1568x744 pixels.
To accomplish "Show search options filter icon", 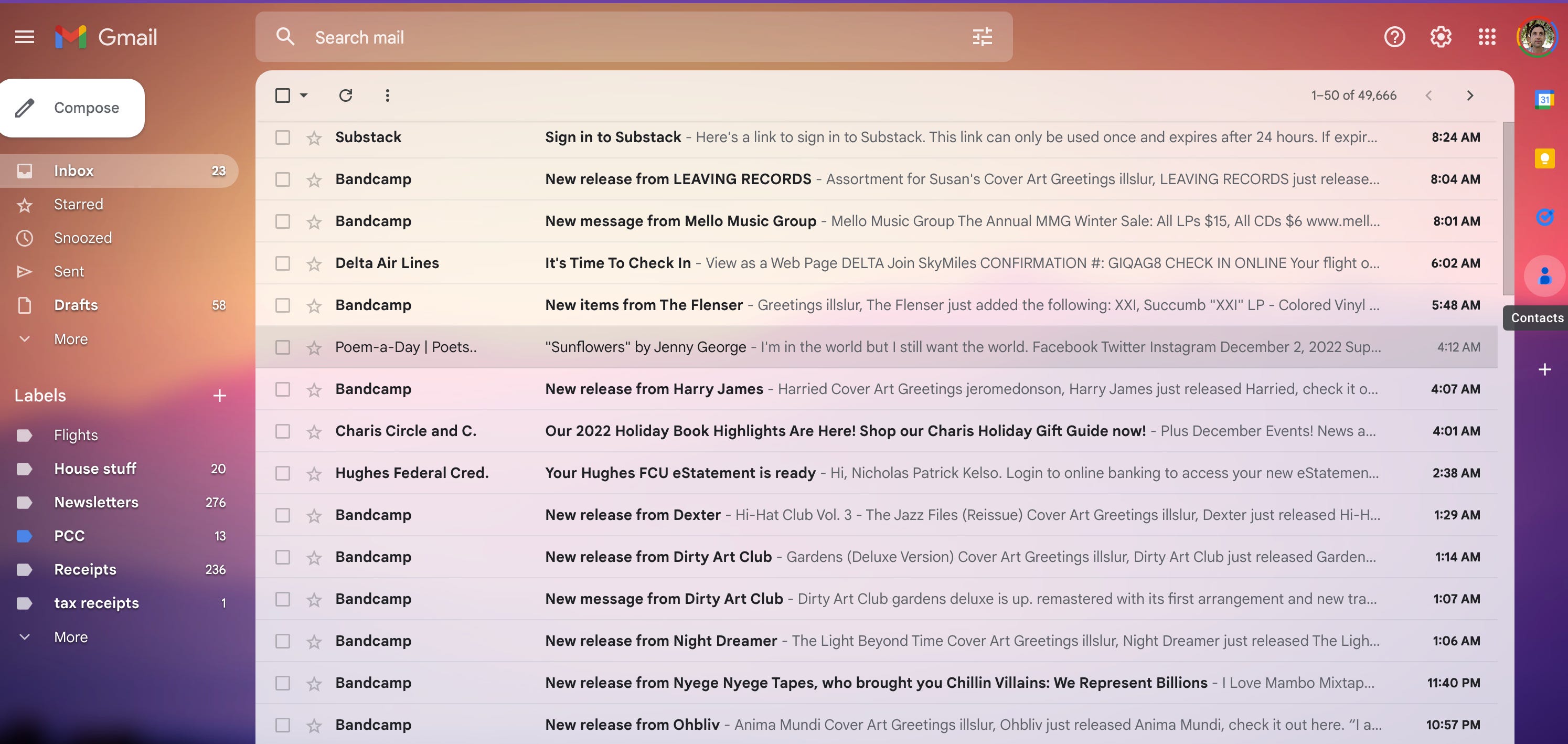I will click(982, 37).
